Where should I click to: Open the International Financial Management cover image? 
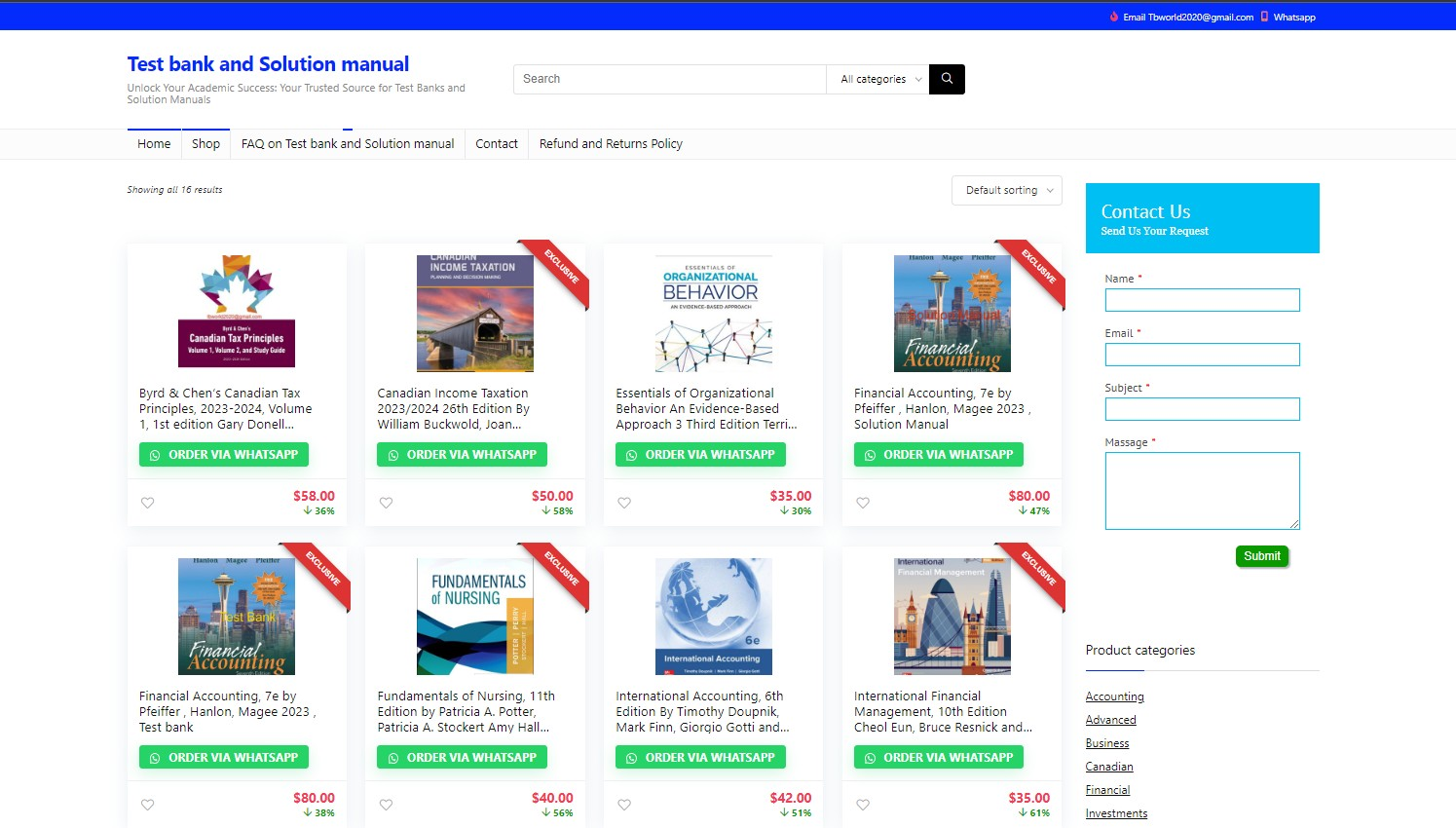(x=952, y=617)
